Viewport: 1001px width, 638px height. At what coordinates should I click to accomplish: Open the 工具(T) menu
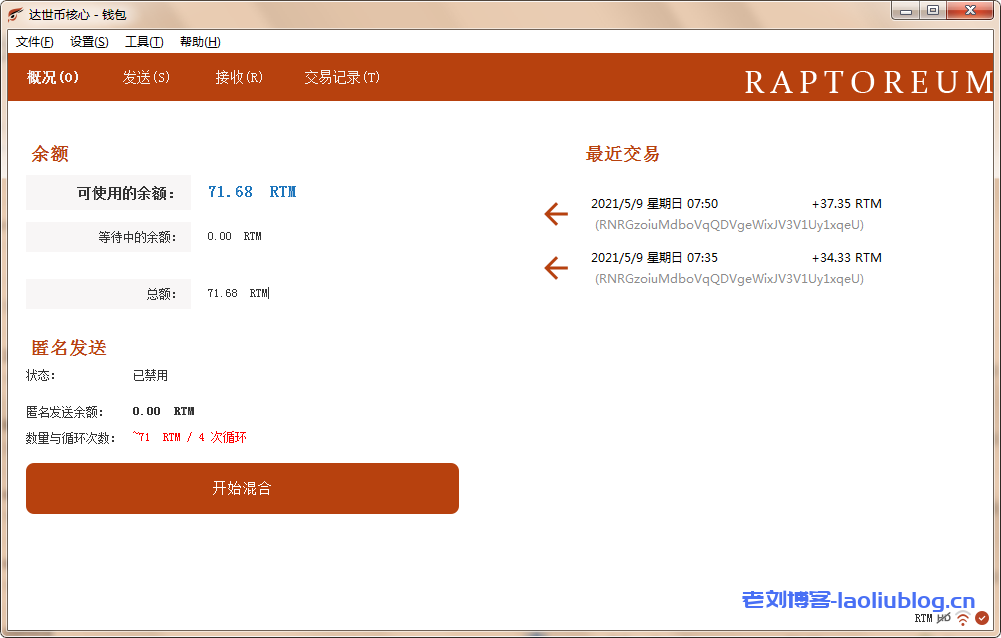144,42
